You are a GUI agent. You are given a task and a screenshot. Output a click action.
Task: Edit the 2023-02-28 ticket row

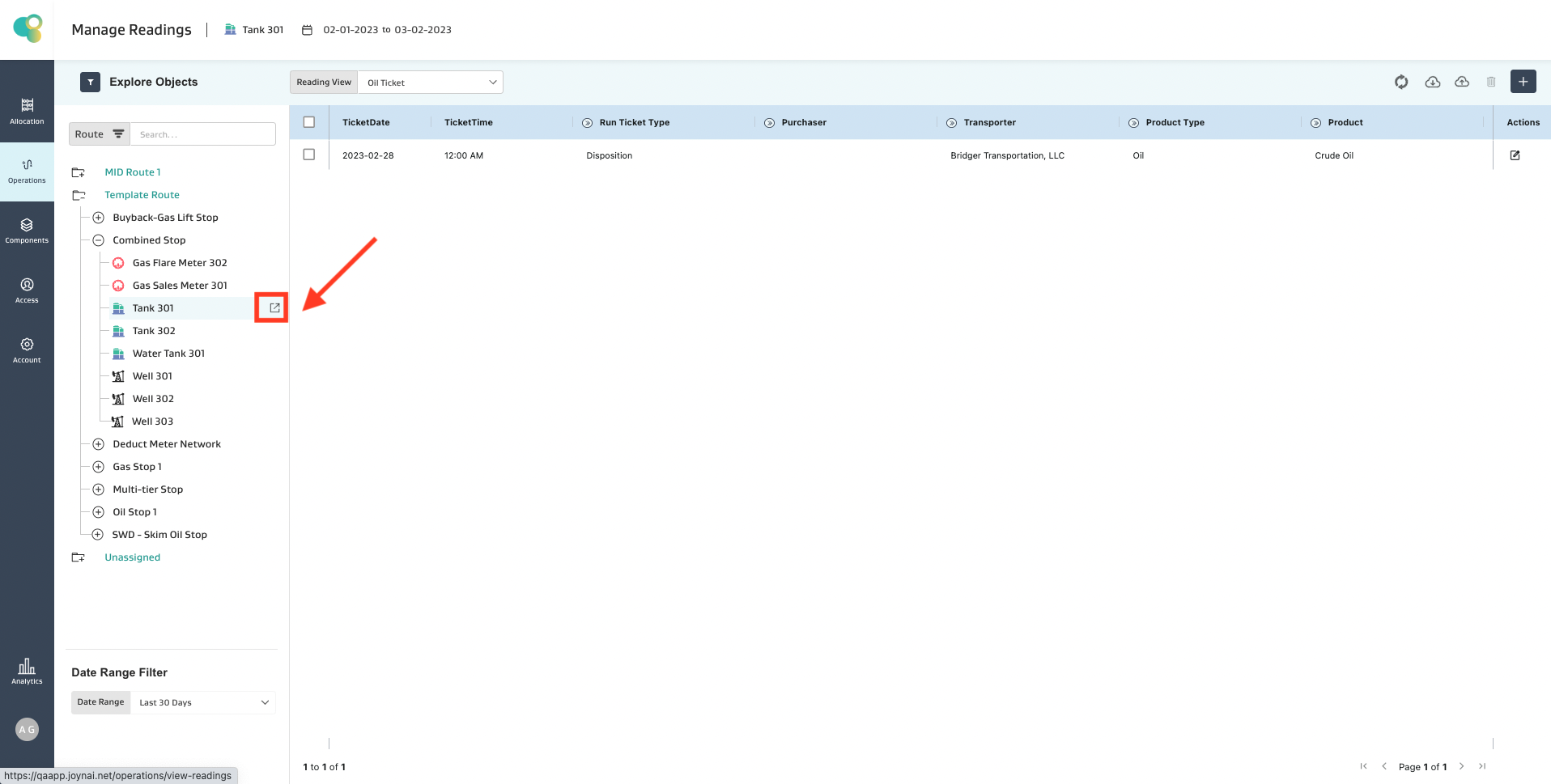coord(1515,155)
